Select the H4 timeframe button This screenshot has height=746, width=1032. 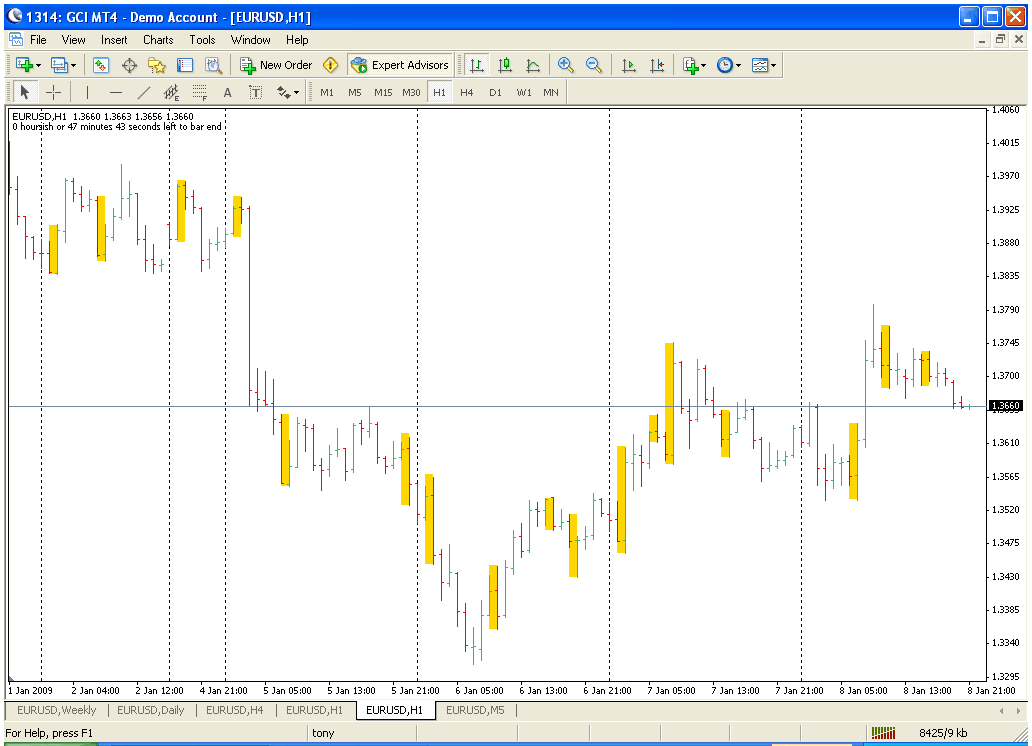(467, 92)
